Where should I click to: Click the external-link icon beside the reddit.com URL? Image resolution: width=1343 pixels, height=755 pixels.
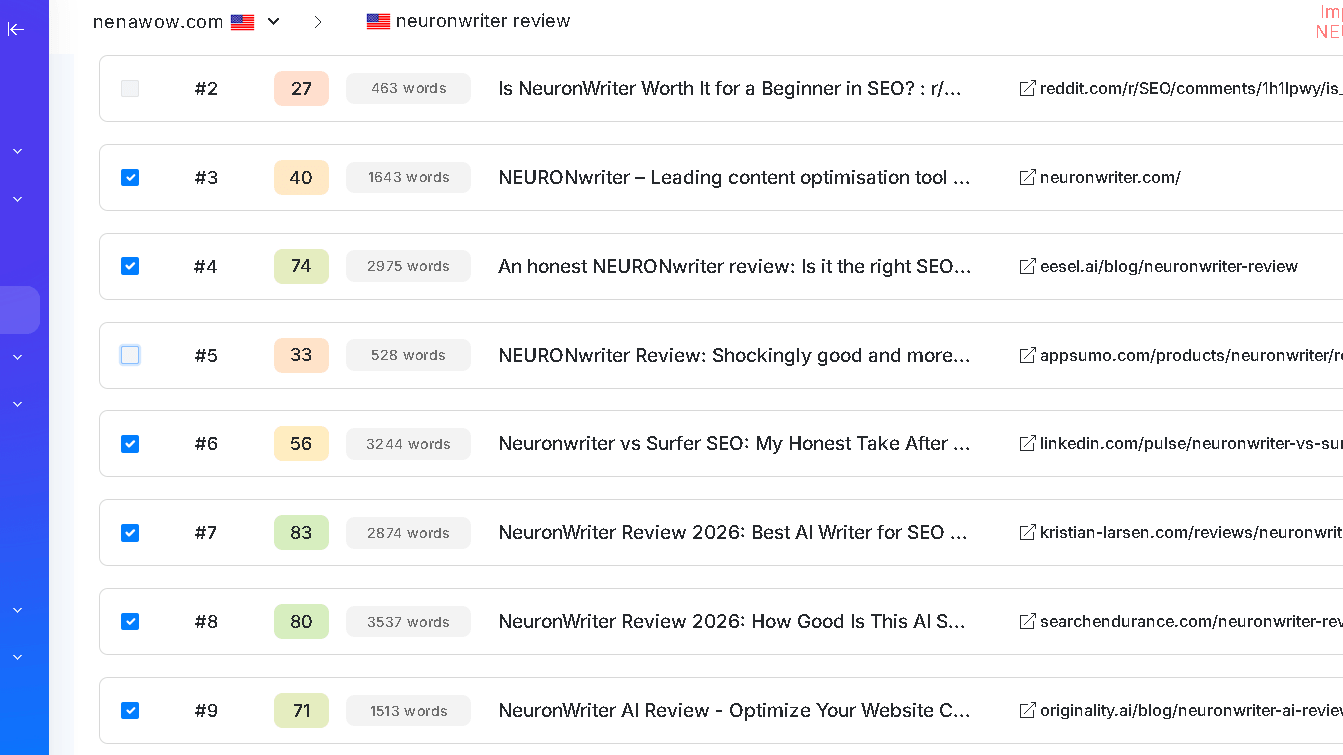point(1027,88)
